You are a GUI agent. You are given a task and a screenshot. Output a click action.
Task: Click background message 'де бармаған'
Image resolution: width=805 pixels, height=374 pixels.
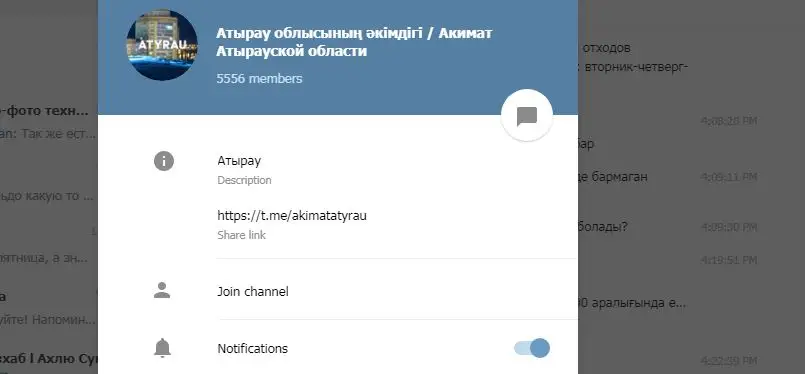(x=613, y=177)
